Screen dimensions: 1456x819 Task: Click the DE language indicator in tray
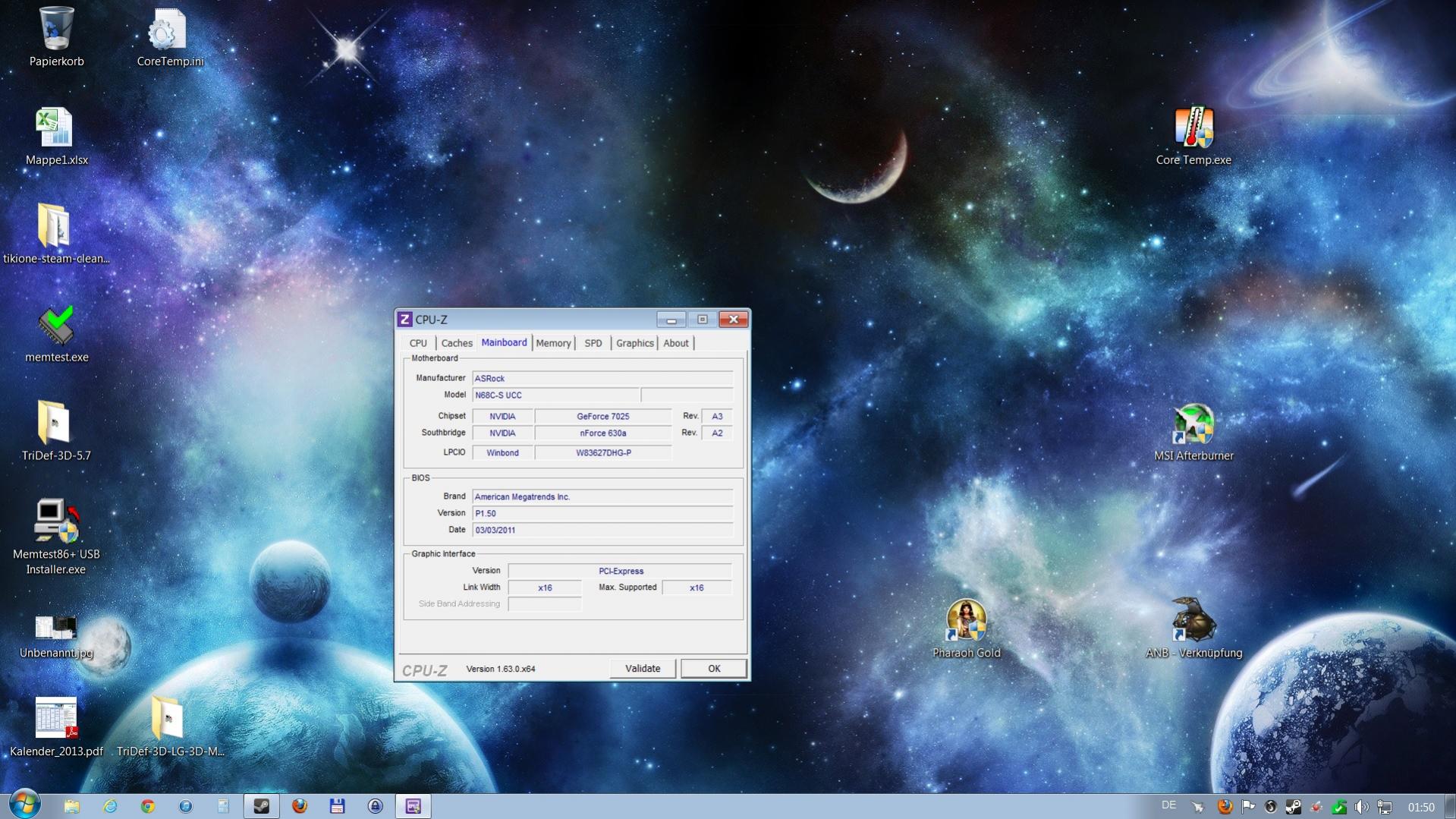(x=1168, y=805)
